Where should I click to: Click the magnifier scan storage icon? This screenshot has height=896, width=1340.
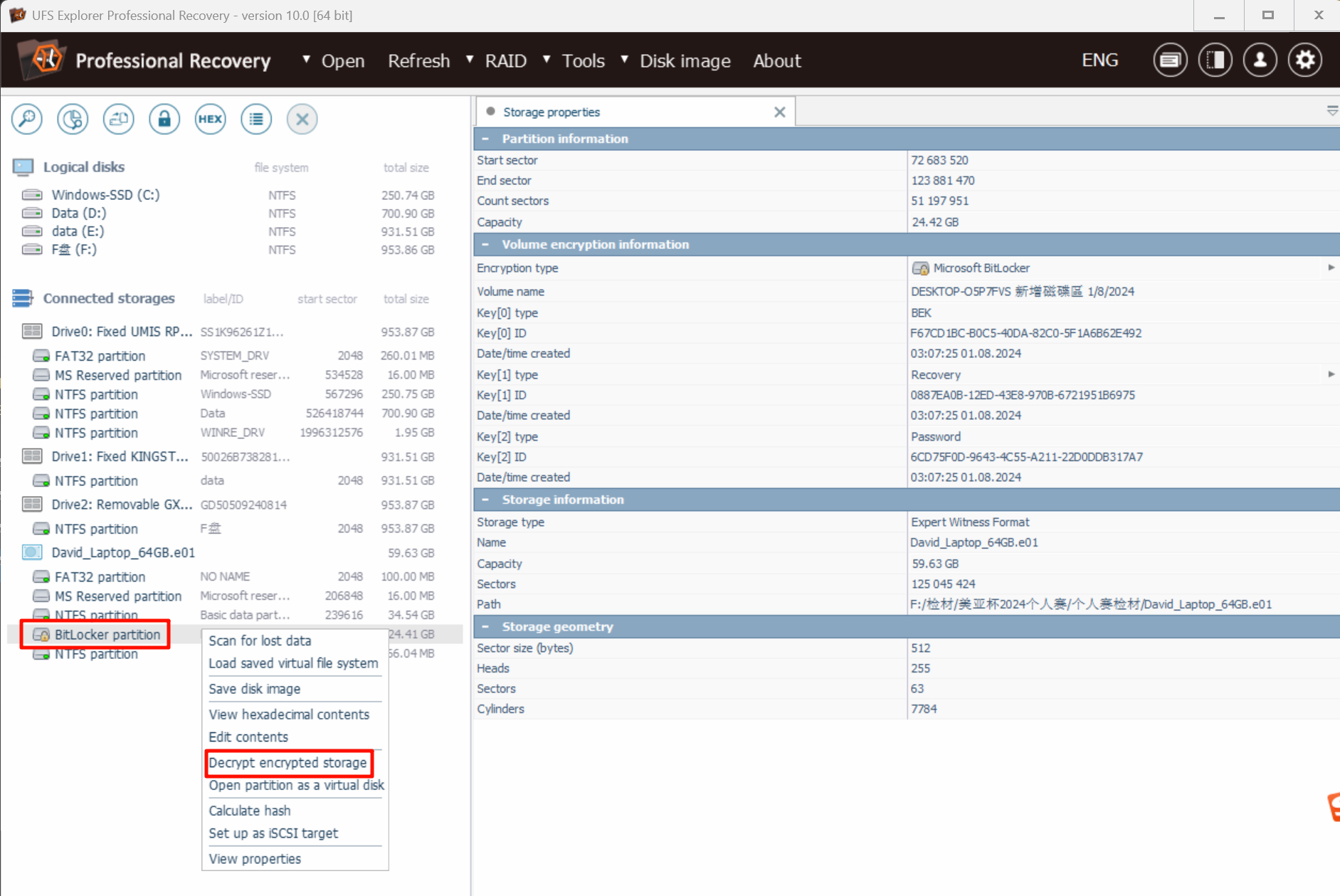[x=27, y=119]
